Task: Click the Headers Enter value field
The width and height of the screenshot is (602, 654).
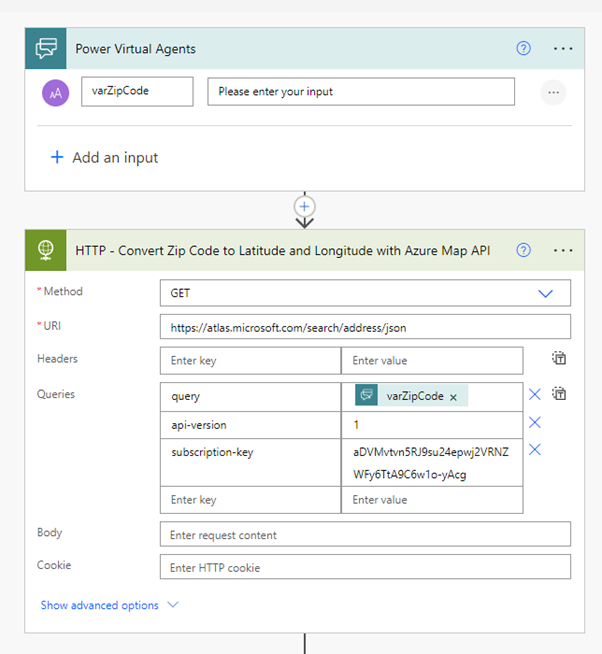Action: pyautogui.click(x=432, y=360)
